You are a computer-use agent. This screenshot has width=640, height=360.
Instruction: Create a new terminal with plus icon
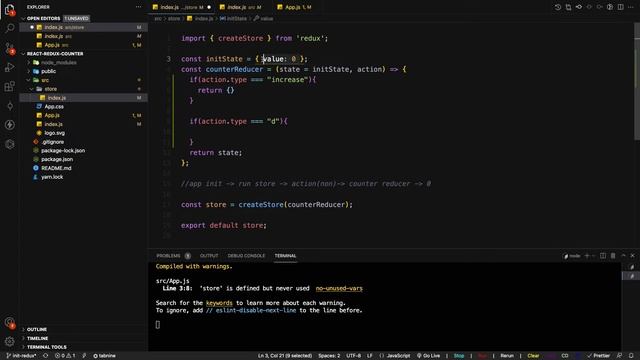pos(587,256)
